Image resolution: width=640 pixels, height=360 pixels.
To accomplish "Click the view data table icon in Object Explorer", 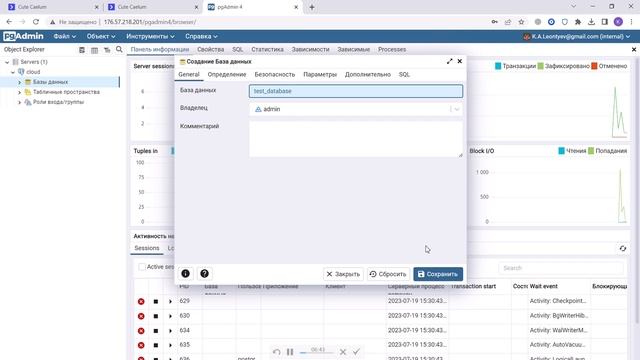I will point(94,50).
